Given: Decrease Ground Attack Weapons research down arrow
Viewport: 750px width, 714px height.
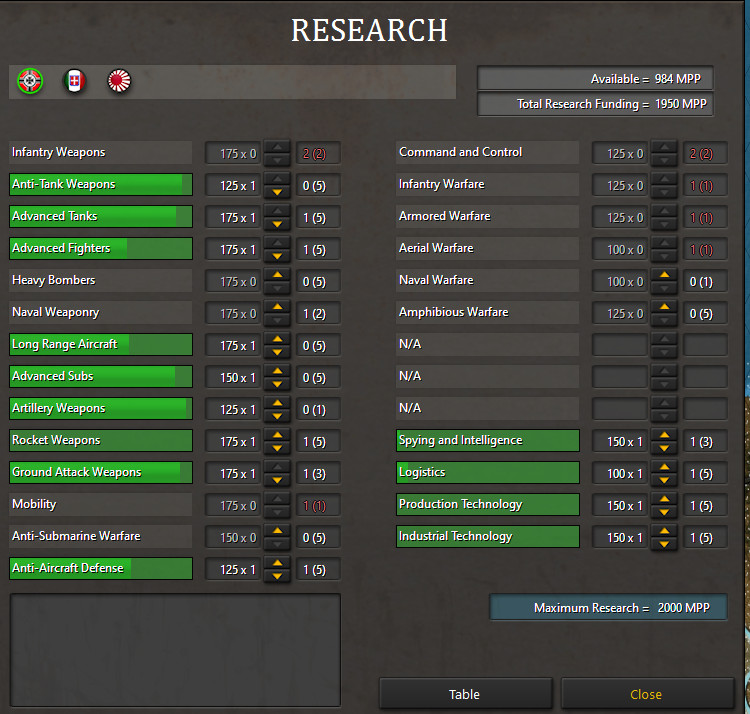Looking at the screenshot, I should pos(277,480).
